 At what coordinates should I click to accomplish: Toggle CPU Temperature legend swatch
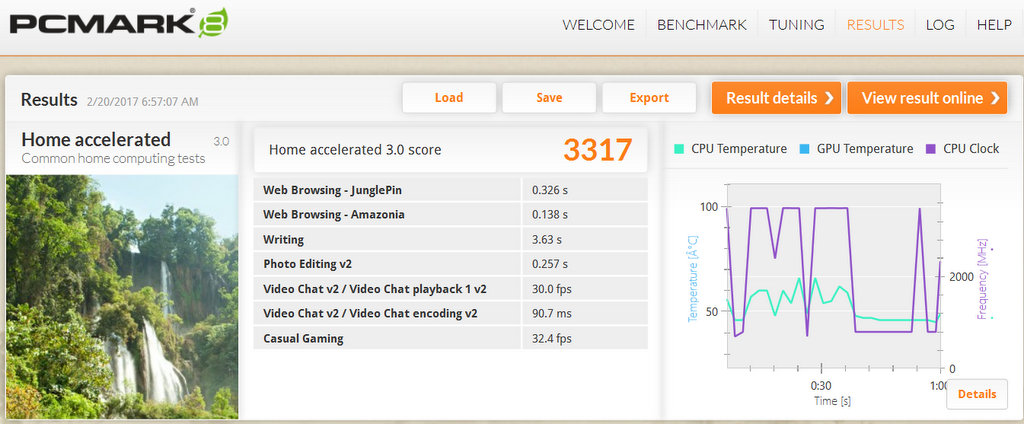tap(680, 149)
